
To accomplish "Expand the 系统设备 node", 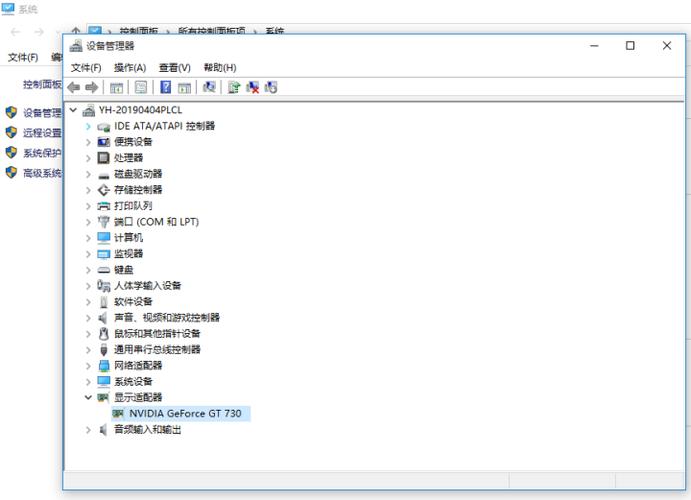I will (88, 381).
